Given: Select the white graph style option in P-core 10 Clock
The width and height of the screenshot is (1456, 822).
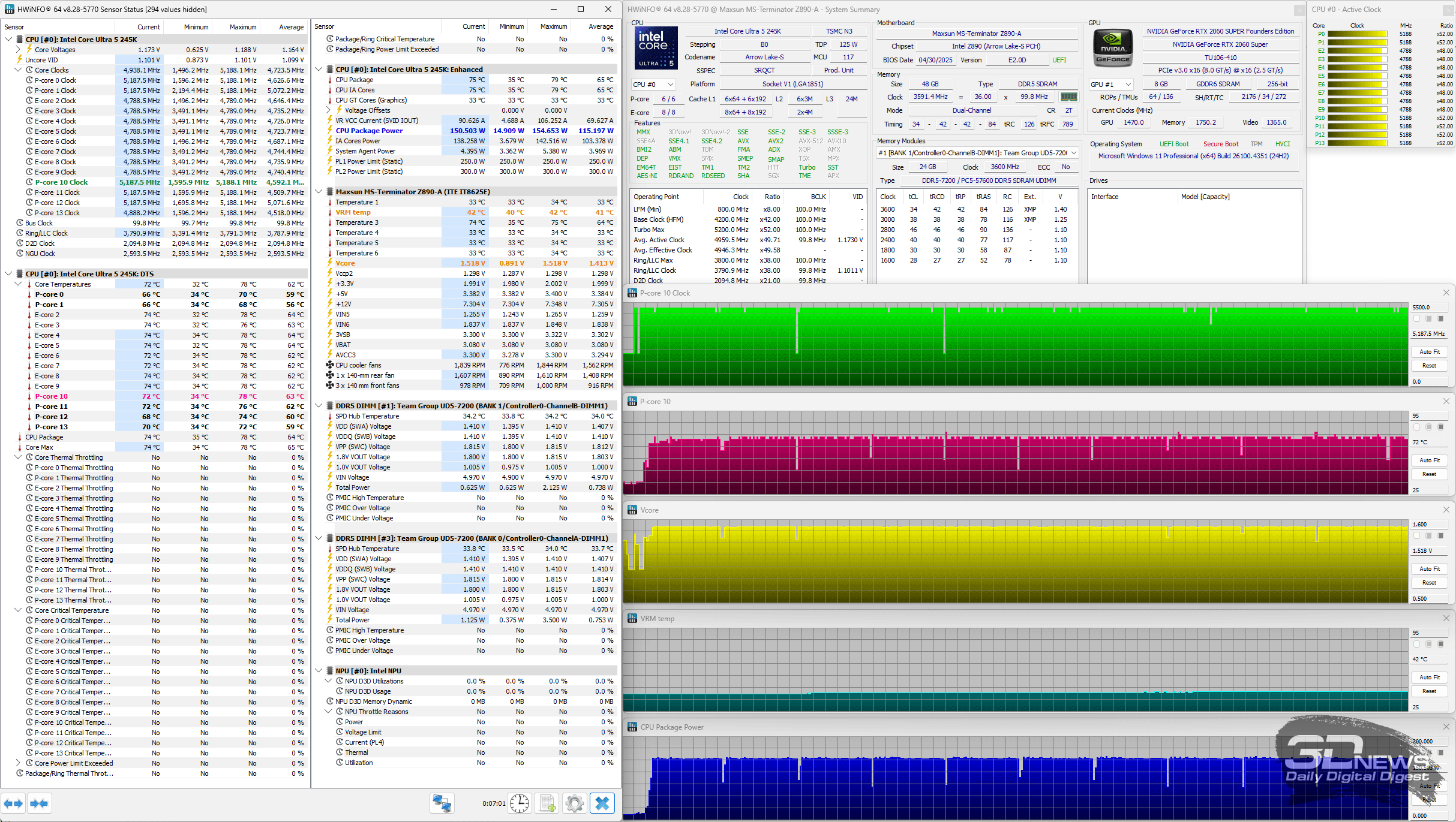Looking at the screenshot, I should click(1416, 318).
